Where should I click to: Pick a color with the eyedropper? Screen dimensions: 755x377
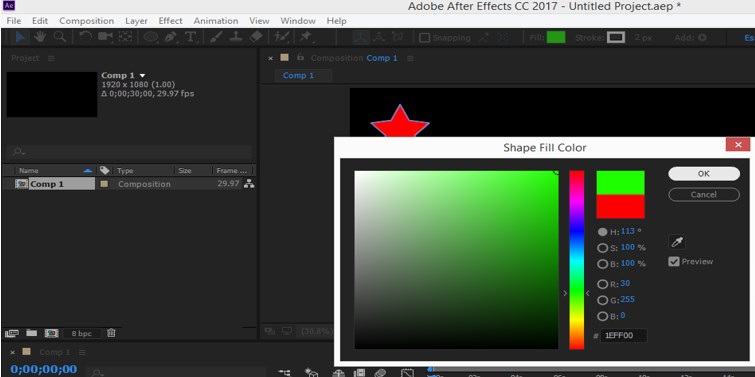pos(677,242)
